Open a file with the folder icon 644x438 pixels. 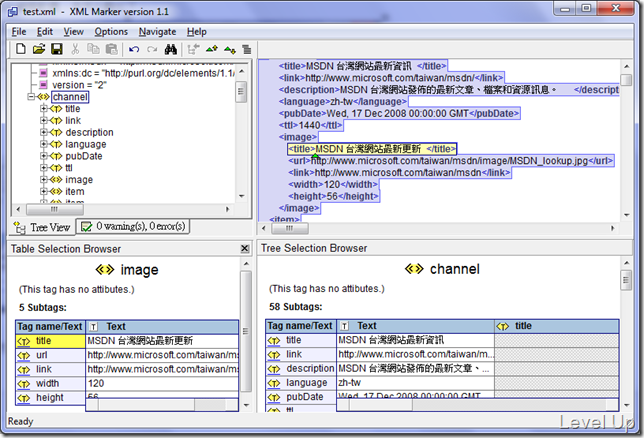39,49
